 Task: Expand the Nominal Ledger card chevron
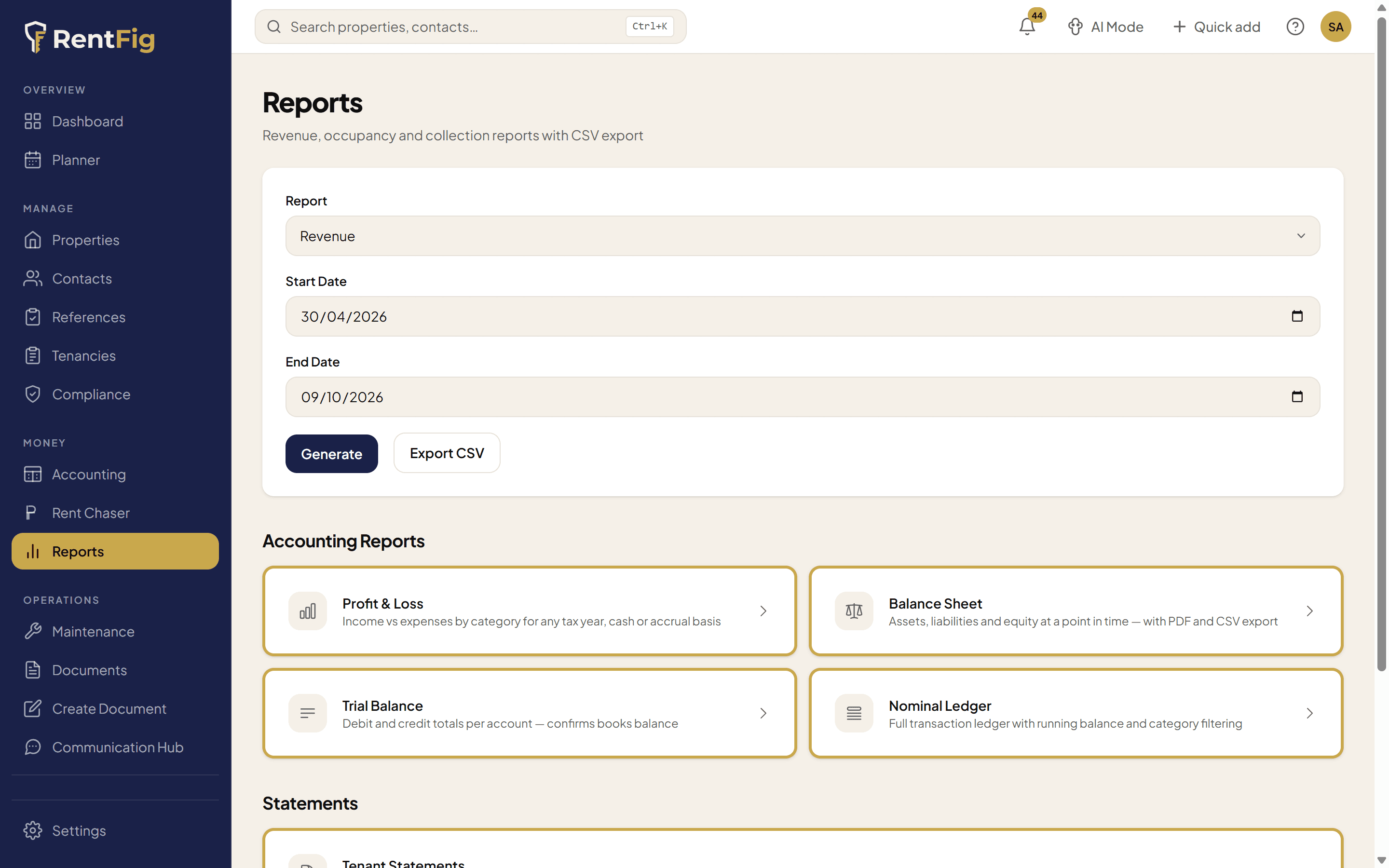(x=1309, y=713)
